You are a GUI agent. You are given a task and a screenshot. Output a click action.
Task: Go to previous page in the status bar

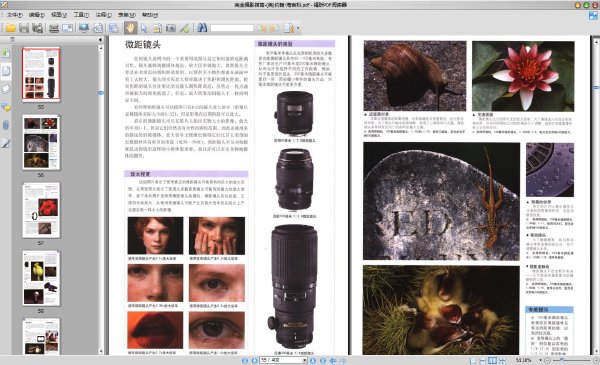(254, 360)
